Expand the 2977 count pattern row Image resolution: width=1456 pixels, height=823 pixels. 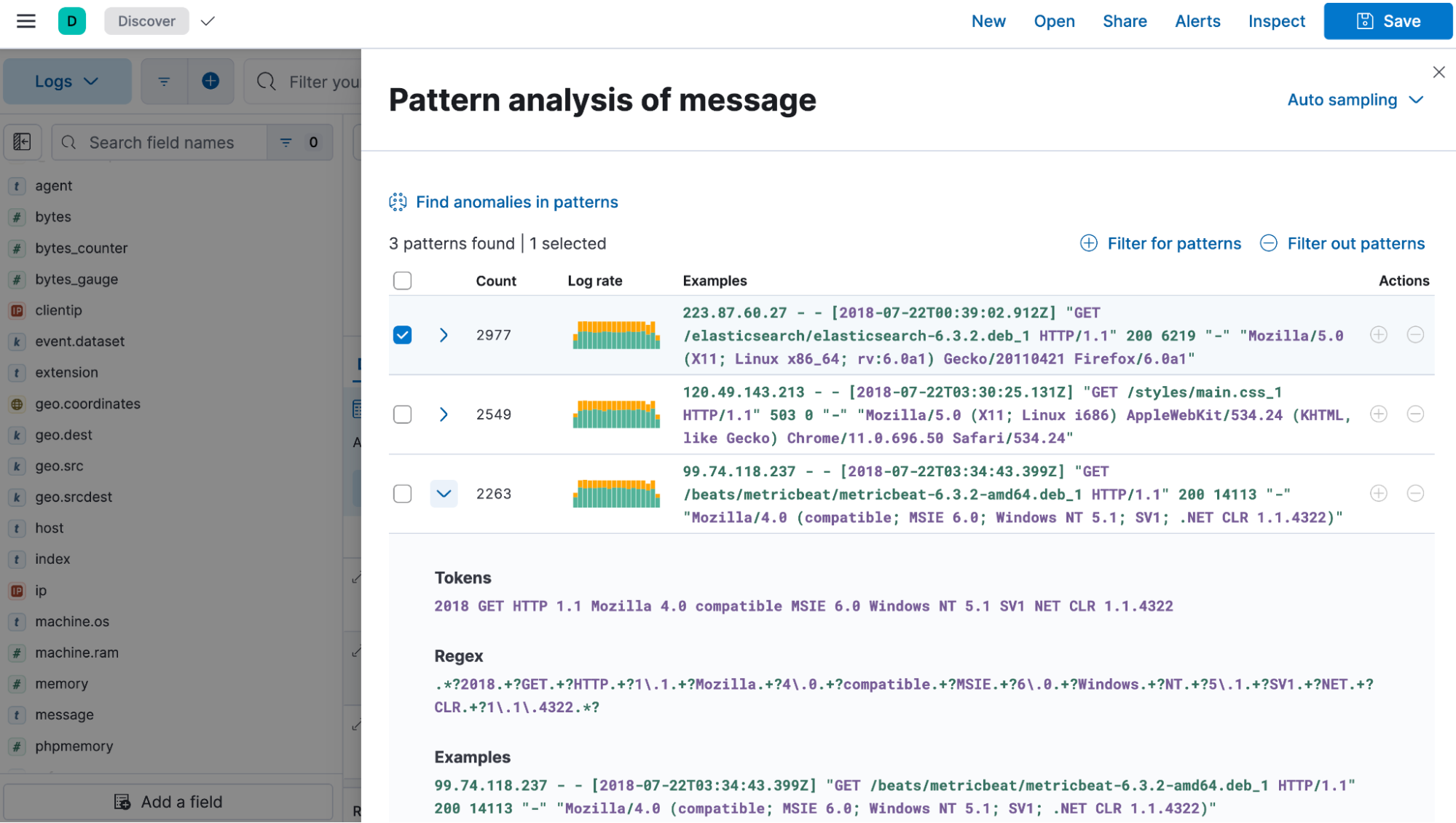coord(444,335)
